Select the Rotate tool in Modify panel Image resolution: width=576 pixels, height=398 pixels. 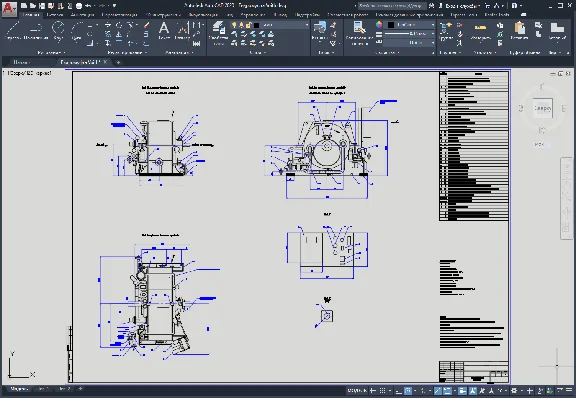tap(119, 25)
